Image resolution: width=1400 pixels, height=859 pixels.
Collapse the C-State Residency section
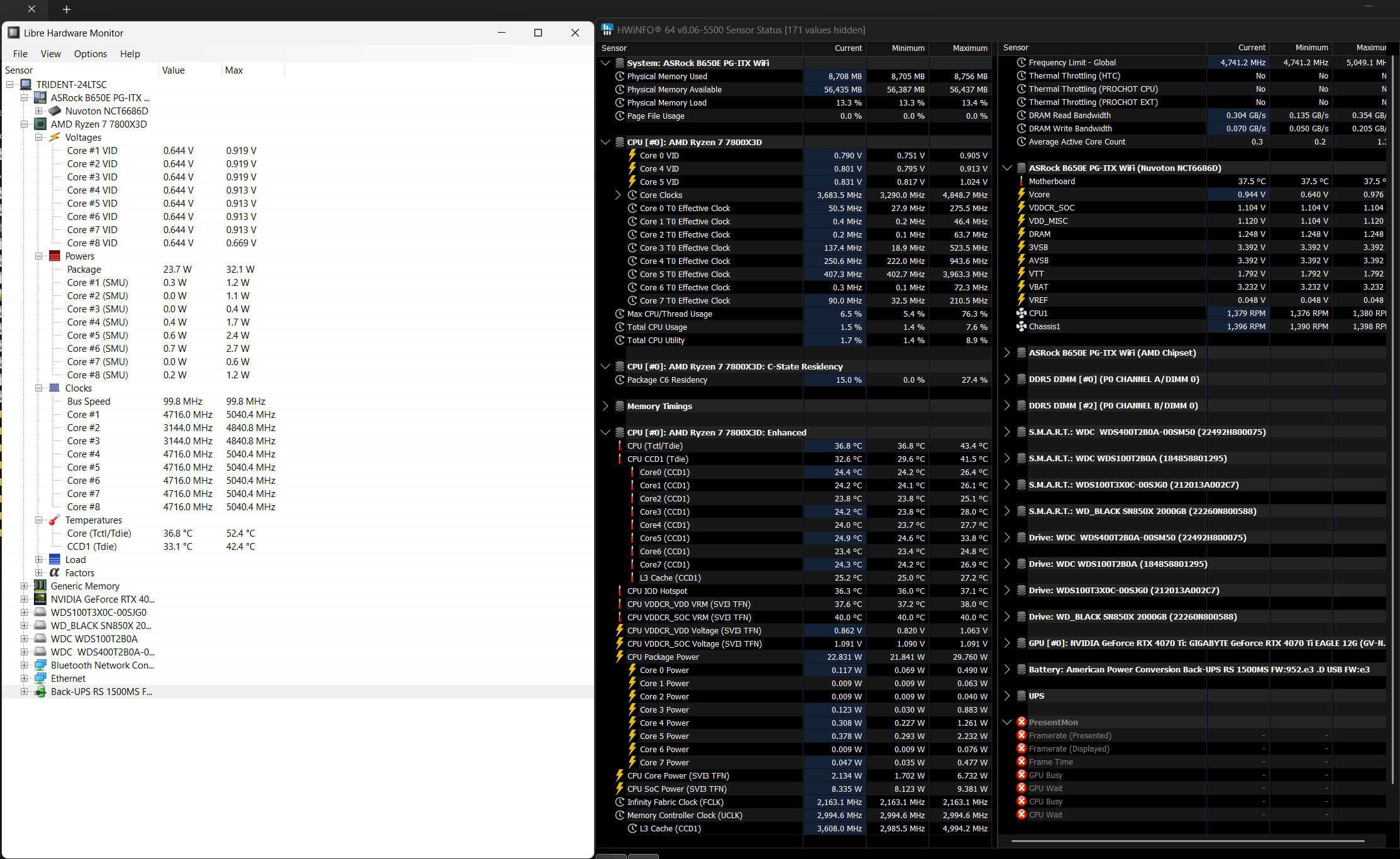point(605,366)
